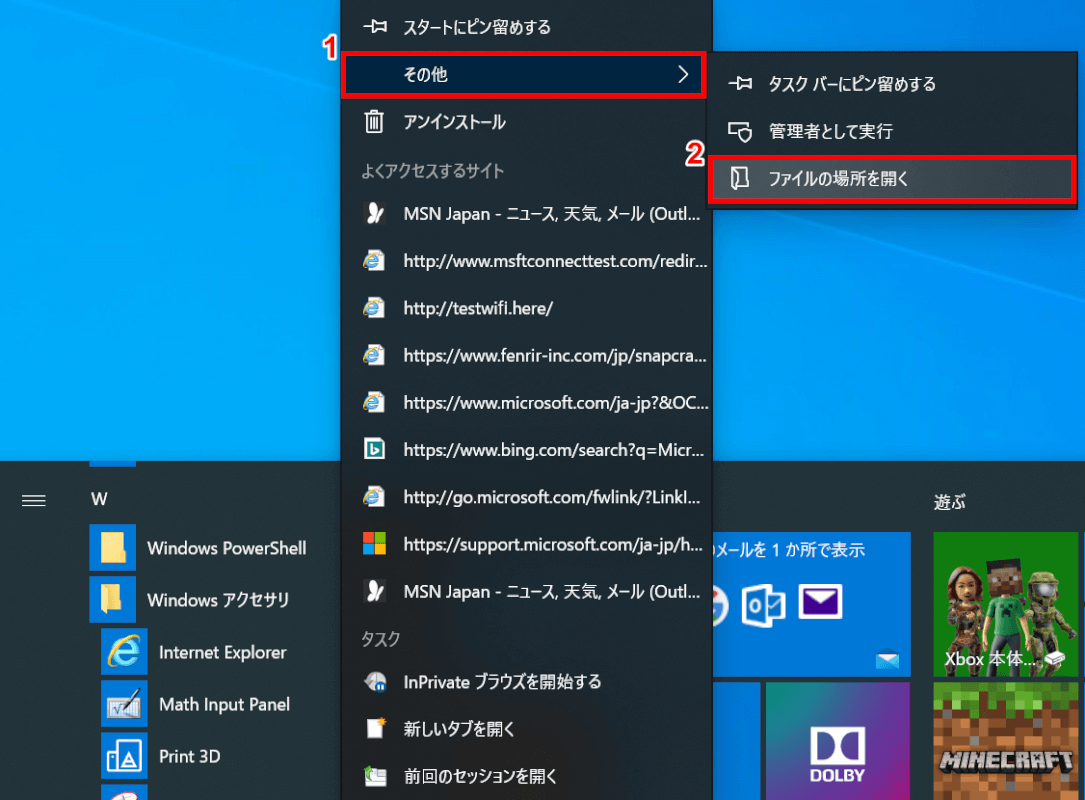Open the Minecraft tile

1005,740
